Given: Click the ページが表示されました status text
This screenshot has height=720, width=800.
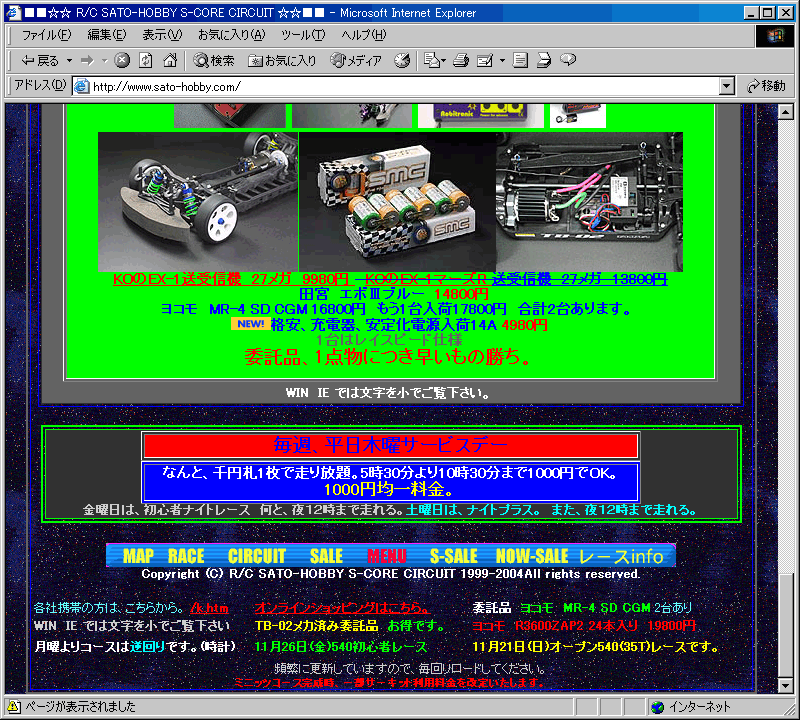Looking at the screenshot, I should pyautogui.click(x=80, y=707).
